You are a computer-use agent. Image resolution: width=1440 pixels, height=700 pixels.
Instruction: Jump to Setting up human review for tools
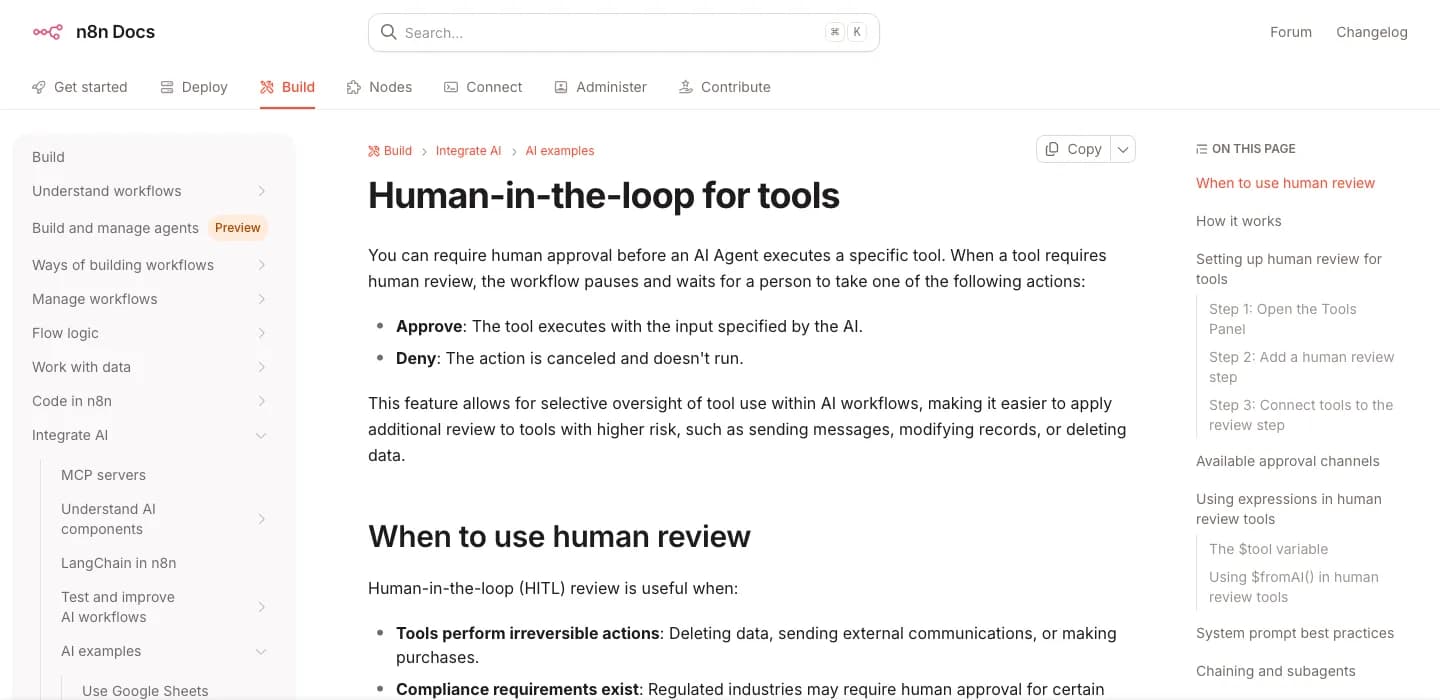[1289, 269]
